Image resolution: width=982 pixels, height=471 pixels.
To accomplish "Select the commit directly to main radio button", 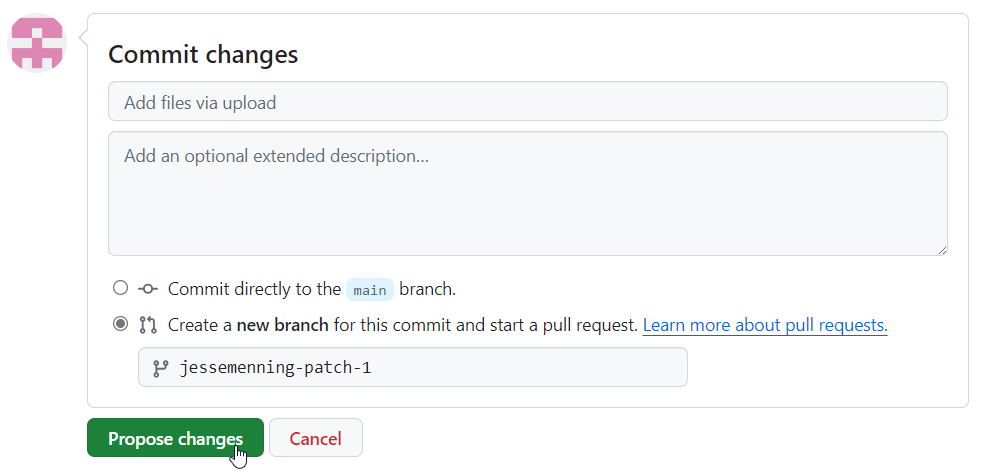I will pyautogui.click(x=121, y=288).
